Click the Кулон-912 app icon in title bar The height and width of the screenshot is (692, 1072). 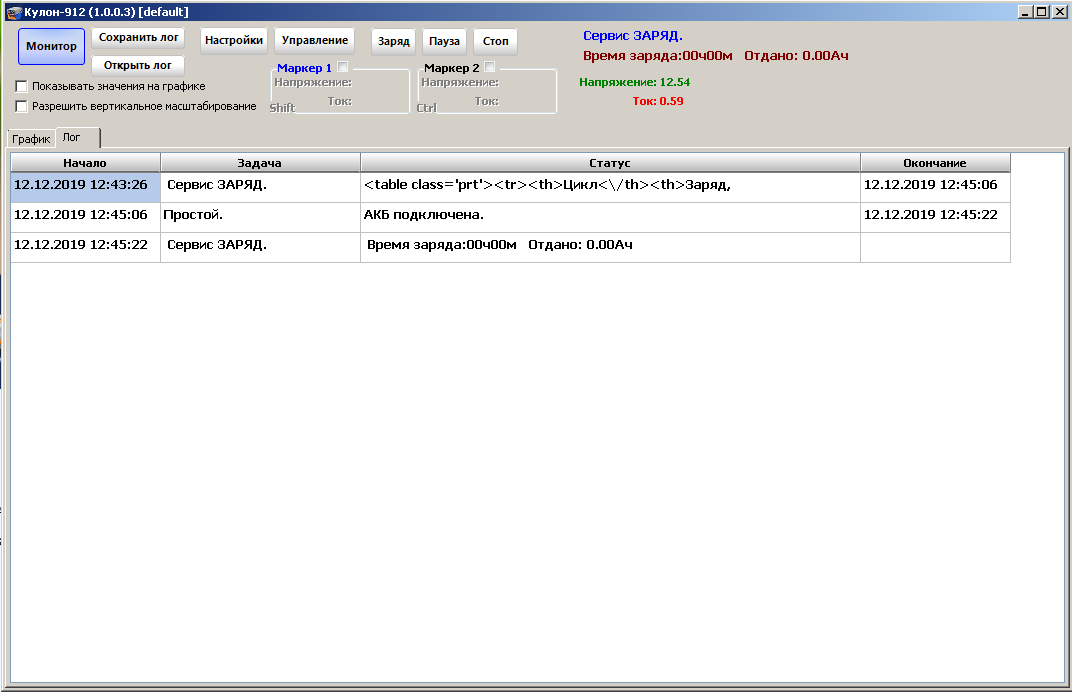coord(14,11)
